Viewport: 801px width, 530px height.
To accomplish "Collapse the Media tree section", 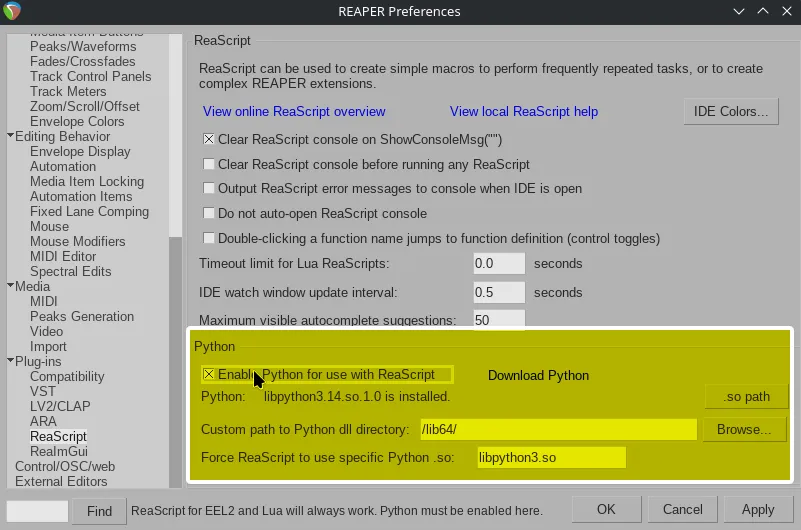I will point(10,286).
